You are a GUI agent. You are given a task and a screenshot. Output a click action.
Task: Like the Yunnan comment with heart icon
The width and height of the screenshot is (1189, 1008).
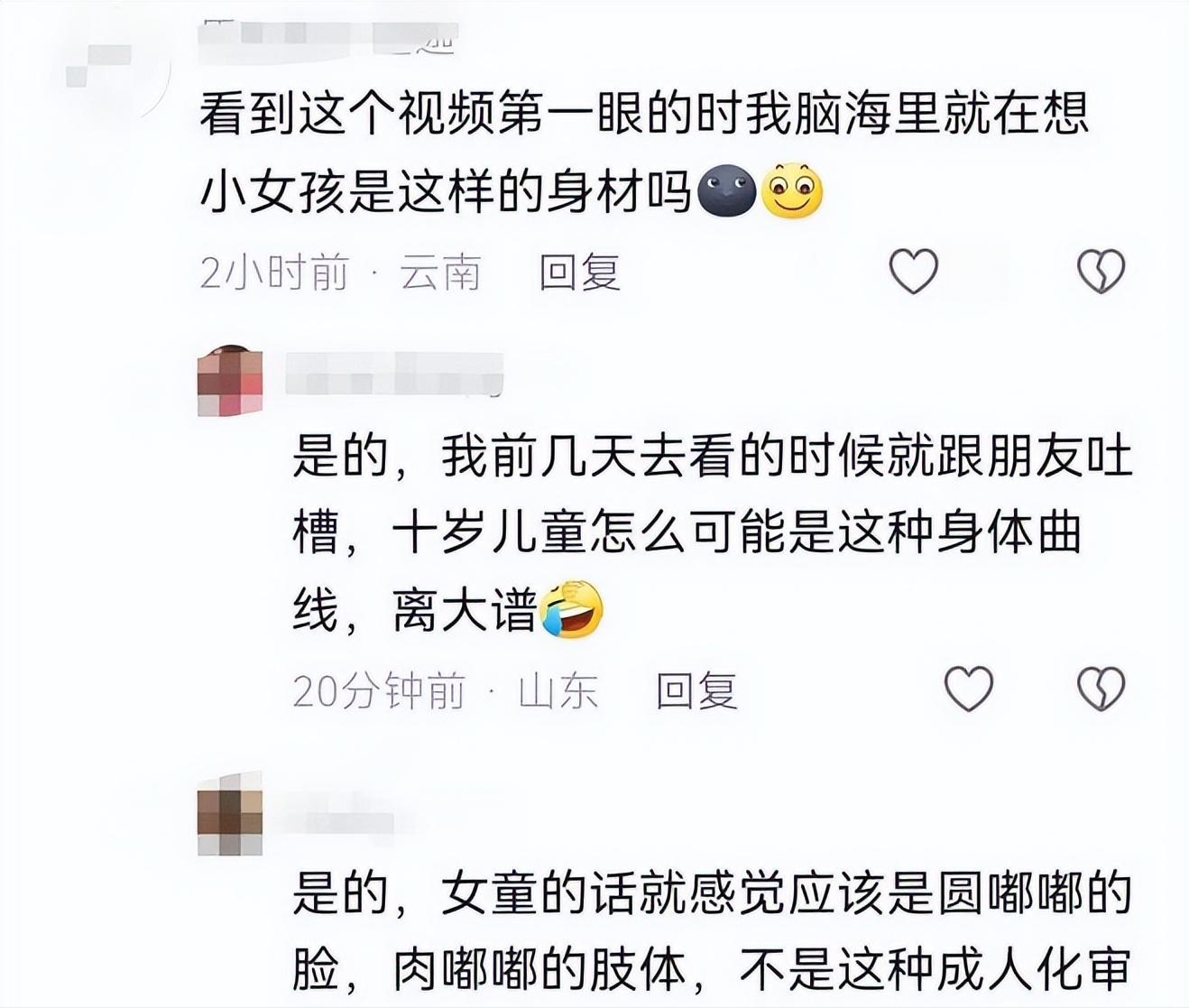coord(914,271)
